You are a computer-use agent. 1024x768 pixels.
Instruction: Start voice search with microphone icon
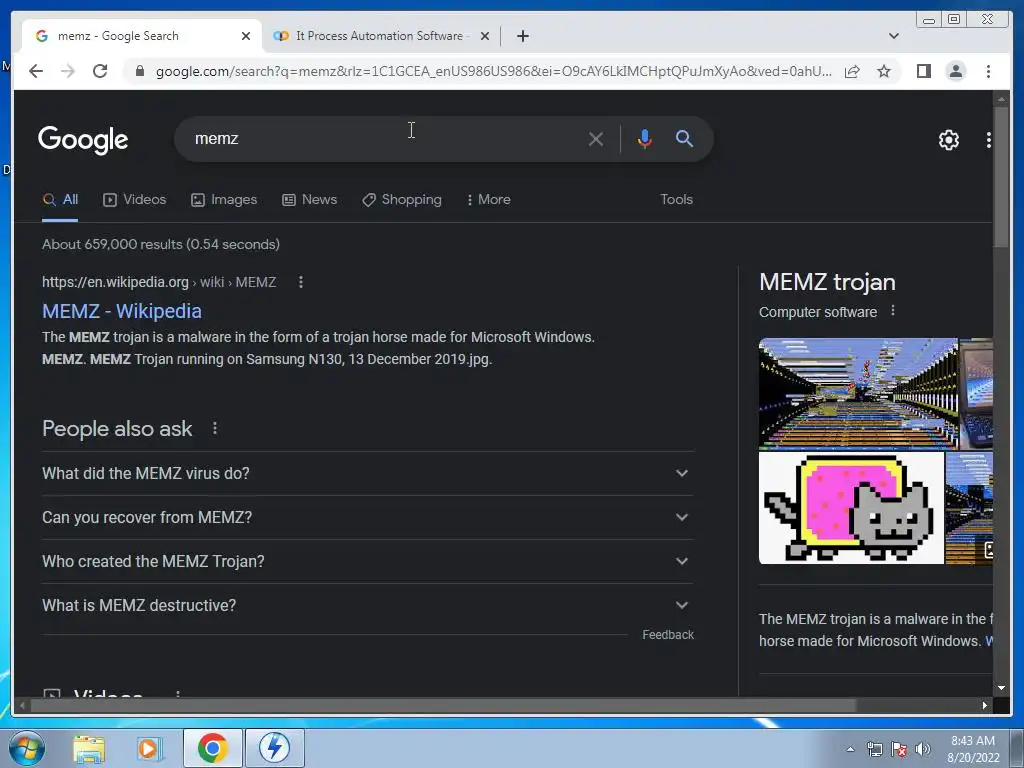pos(645,139)
